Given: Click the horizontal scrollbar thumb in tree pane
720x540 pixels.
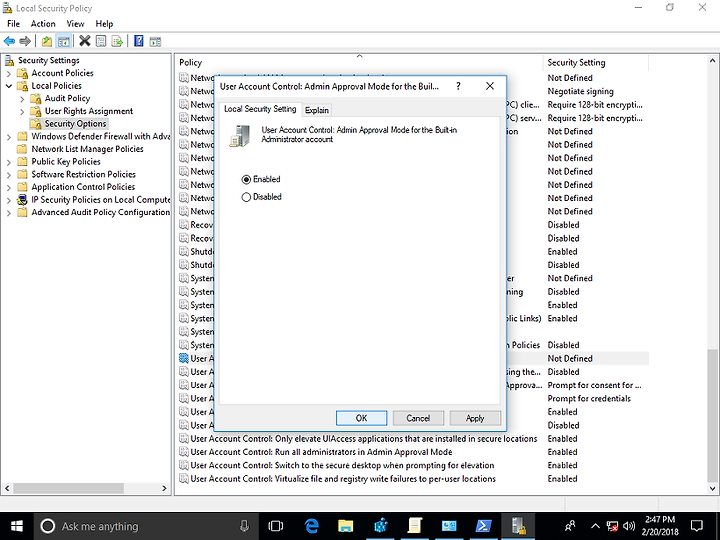Looking at the screenshot, I should pyautogui.click(x=68, y=488).
